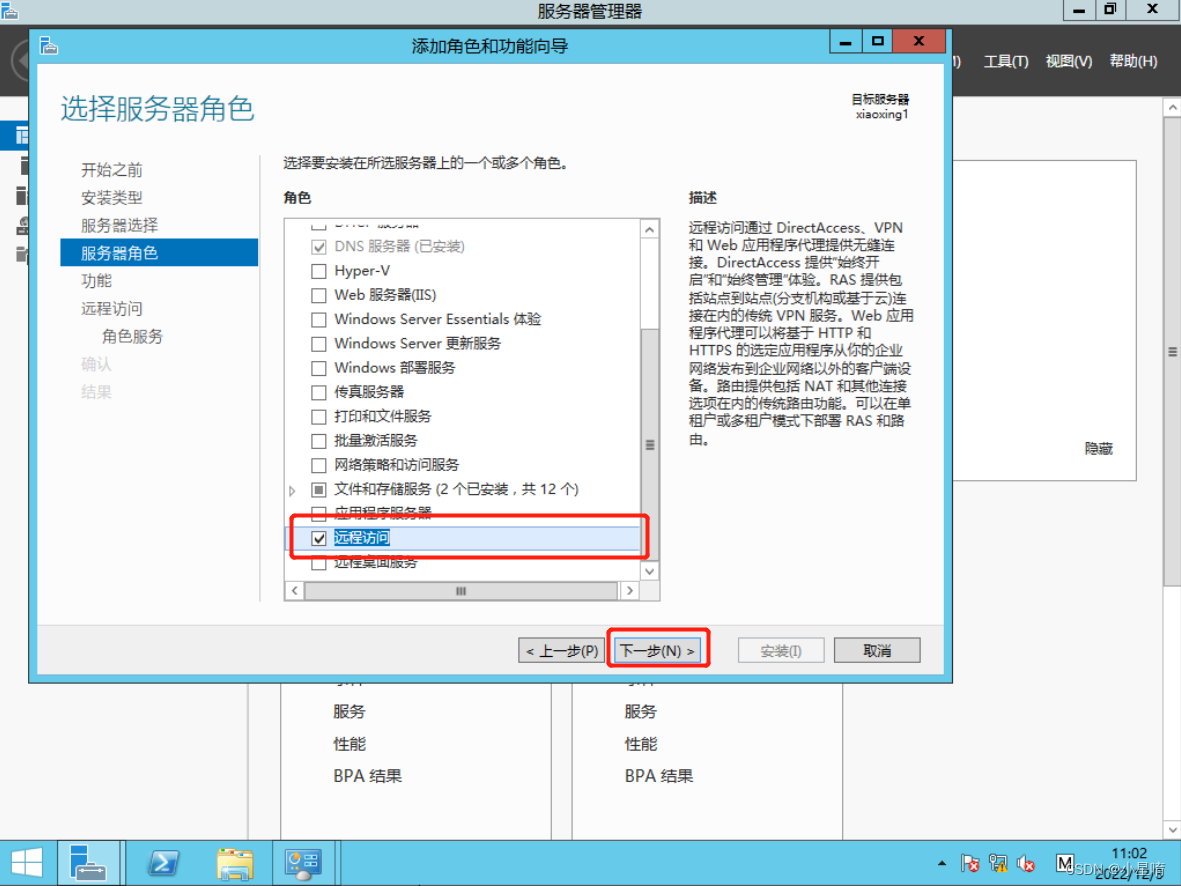This screenshot has width=1181, height=886.
Task: Click the muted volume tray icon
Action: pyautogui.click(x=1025, y=863)
